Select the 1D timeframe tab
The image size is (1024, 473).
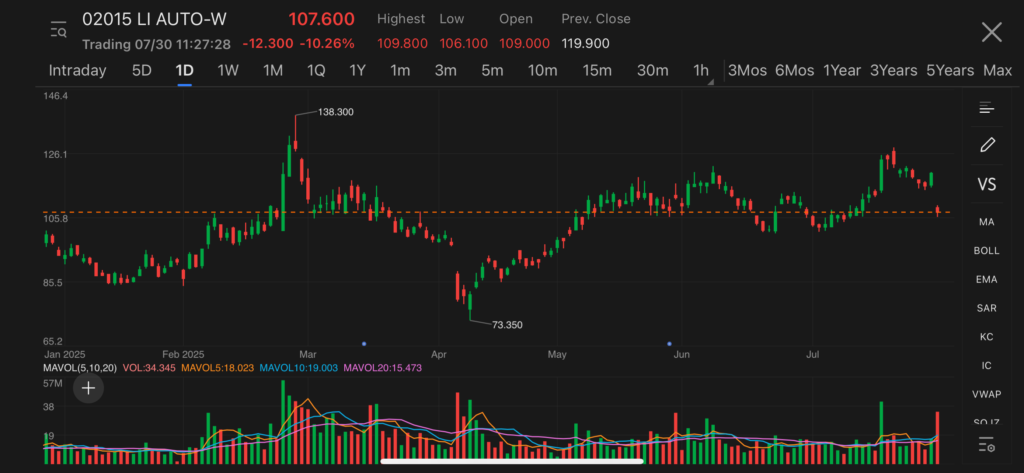pos(184,71)
